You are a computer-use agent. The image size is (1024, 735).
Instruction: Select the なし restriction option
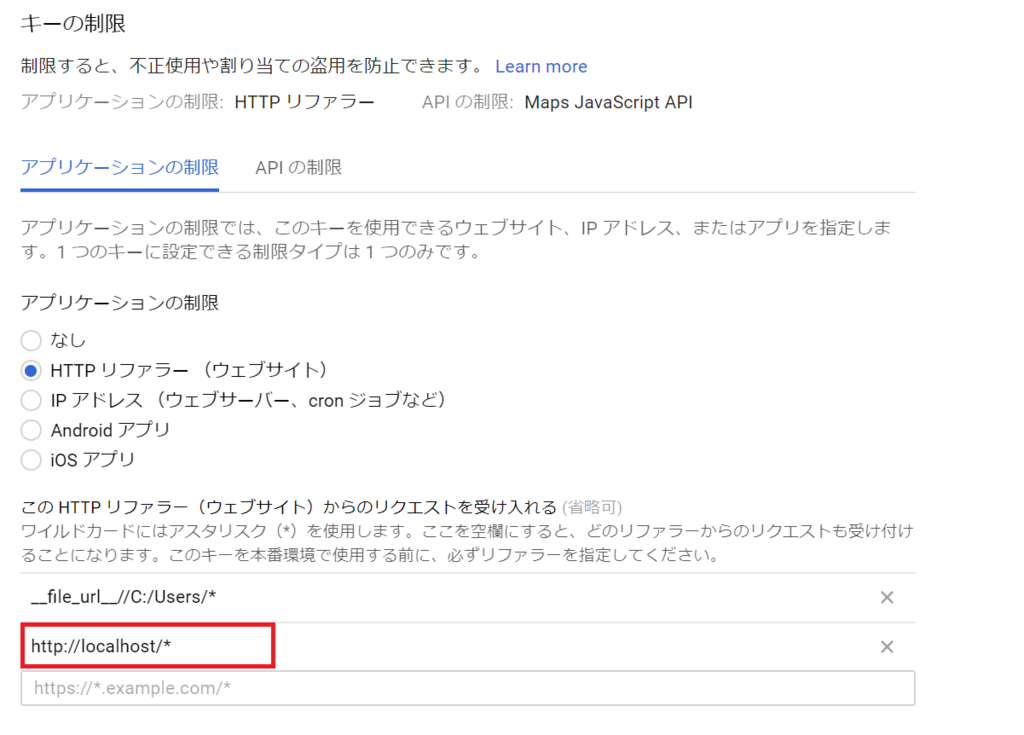tap(31, 340)
